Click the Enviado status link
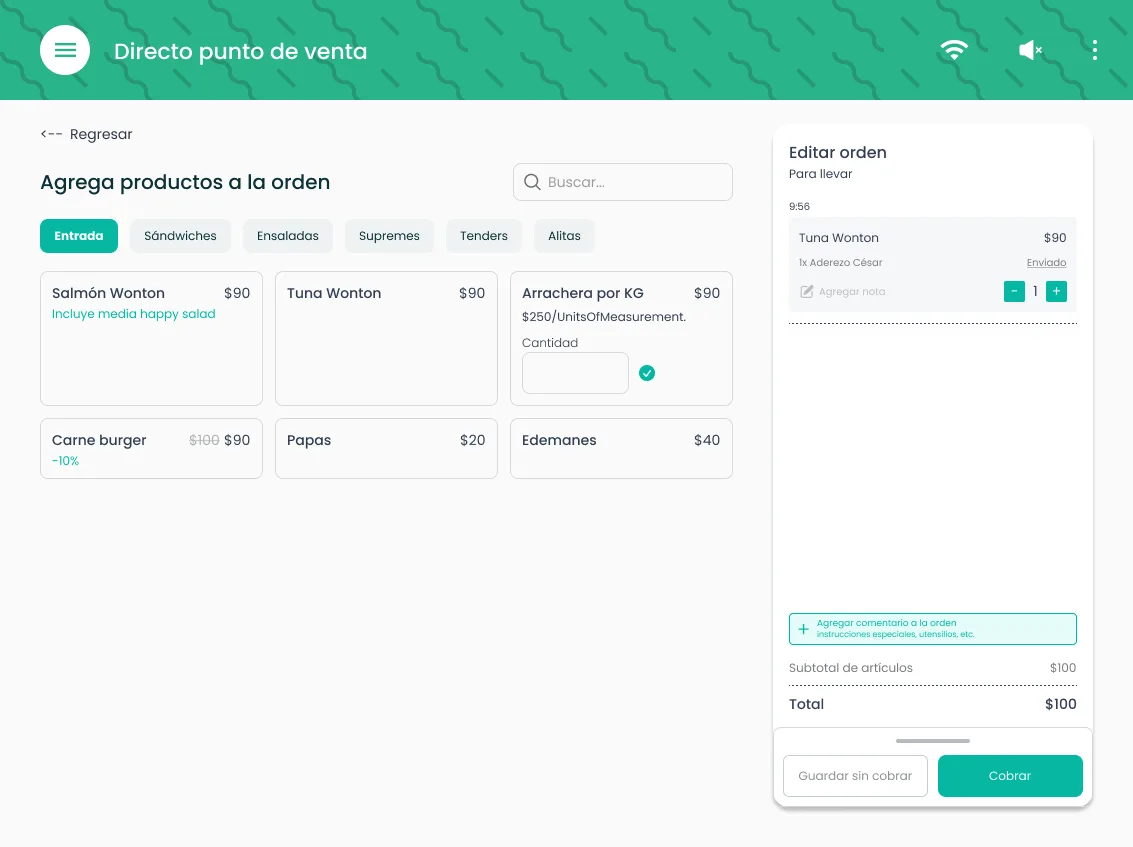Screen dimensions: 1133x847 [x=1046, y=262]
